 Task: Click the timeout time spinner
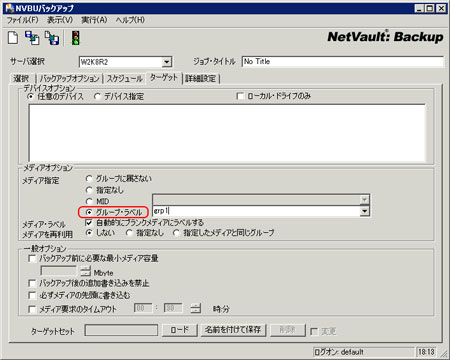tap(196, 308)
